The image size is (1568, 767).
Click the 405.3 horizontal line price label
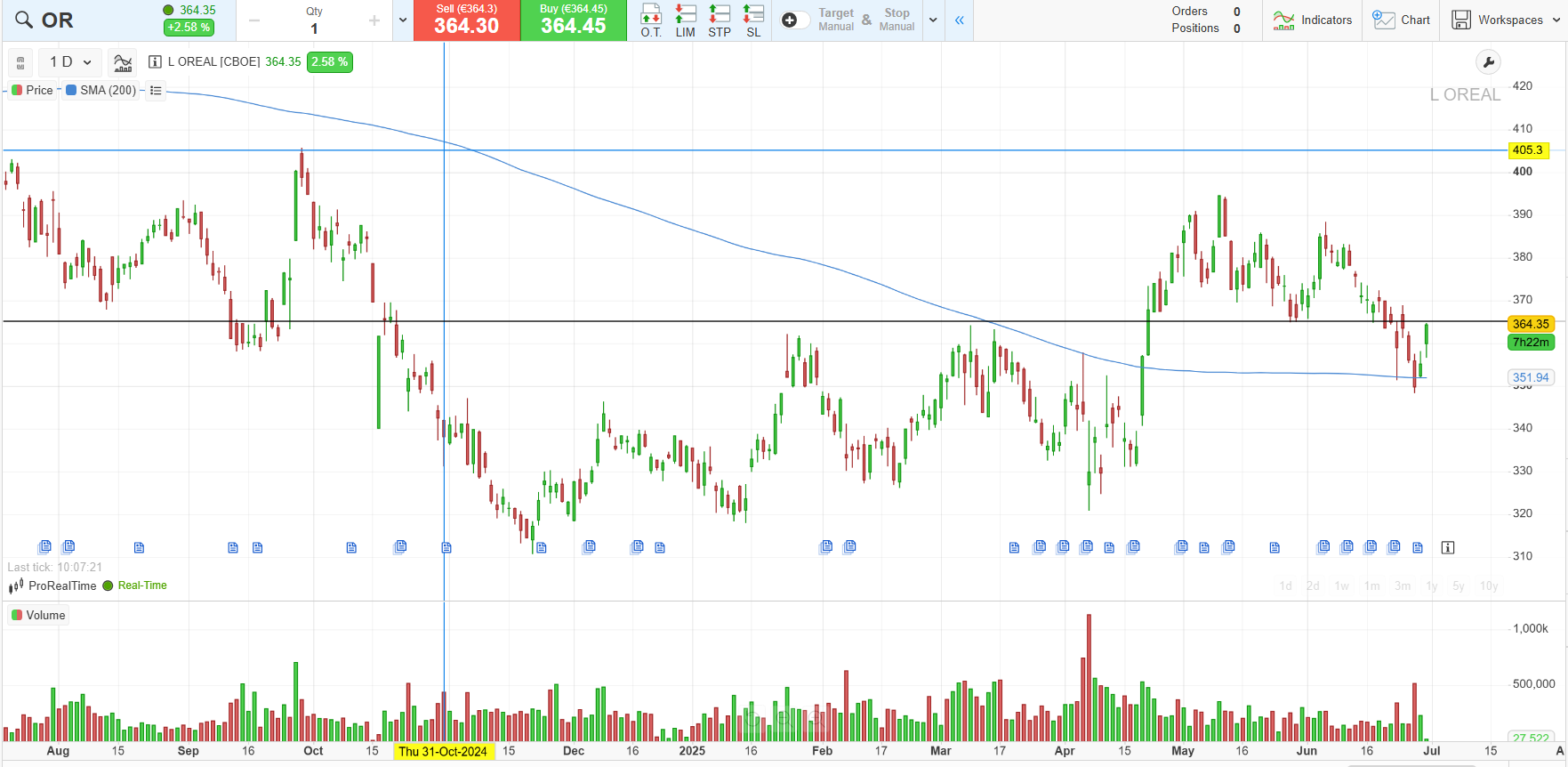click(x=1528, y=150)
